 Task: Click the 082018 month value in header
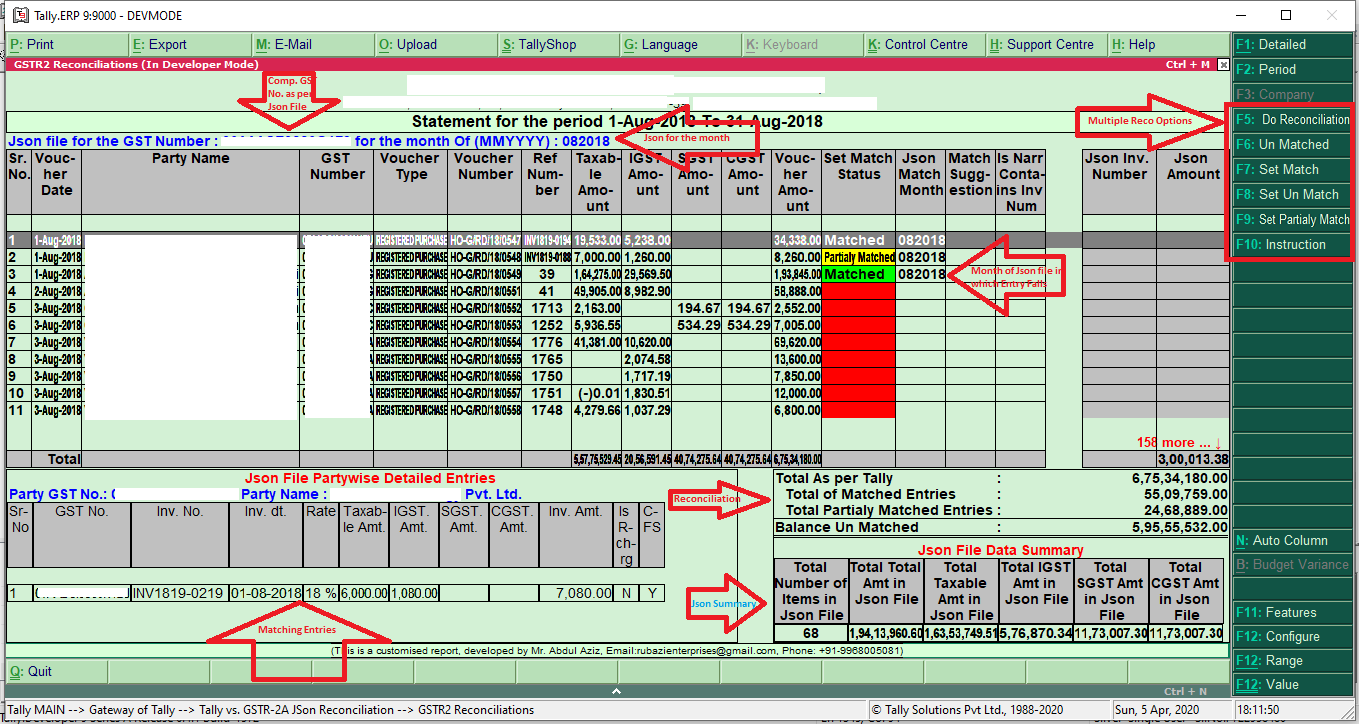(x=586, y=141)
